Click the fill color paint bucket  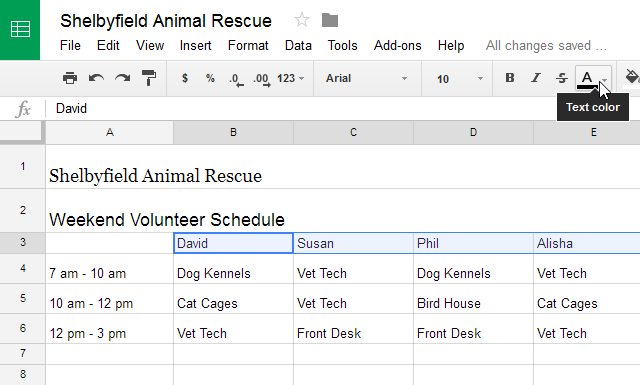click(632, 77)
